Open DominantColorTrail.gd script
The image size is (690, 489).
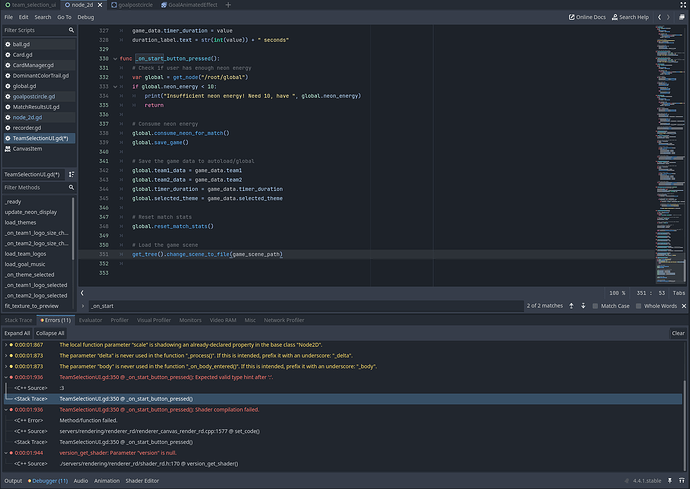[39, 76]
